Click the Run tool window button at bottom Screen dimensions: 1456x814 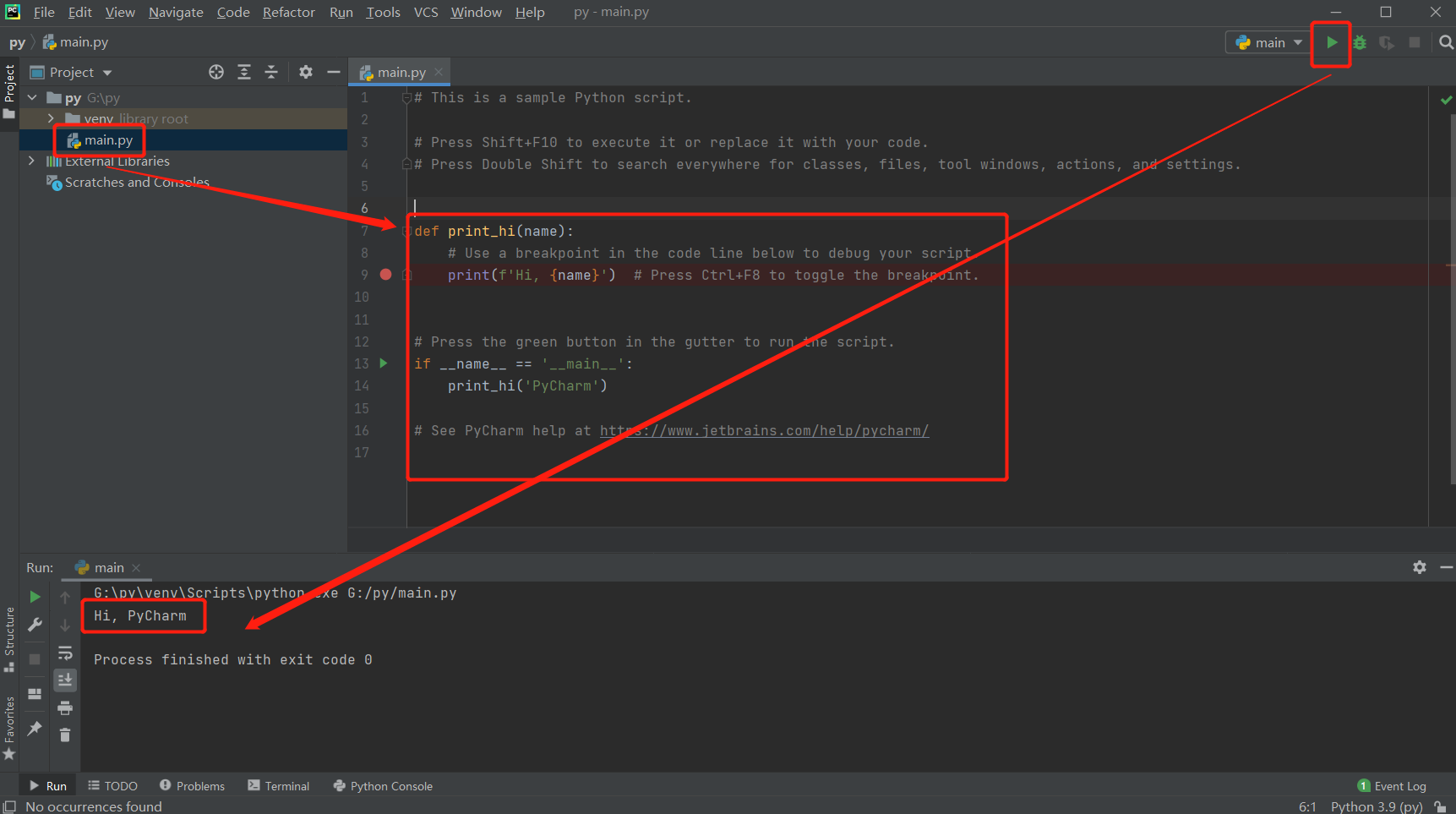coord(48,785)
